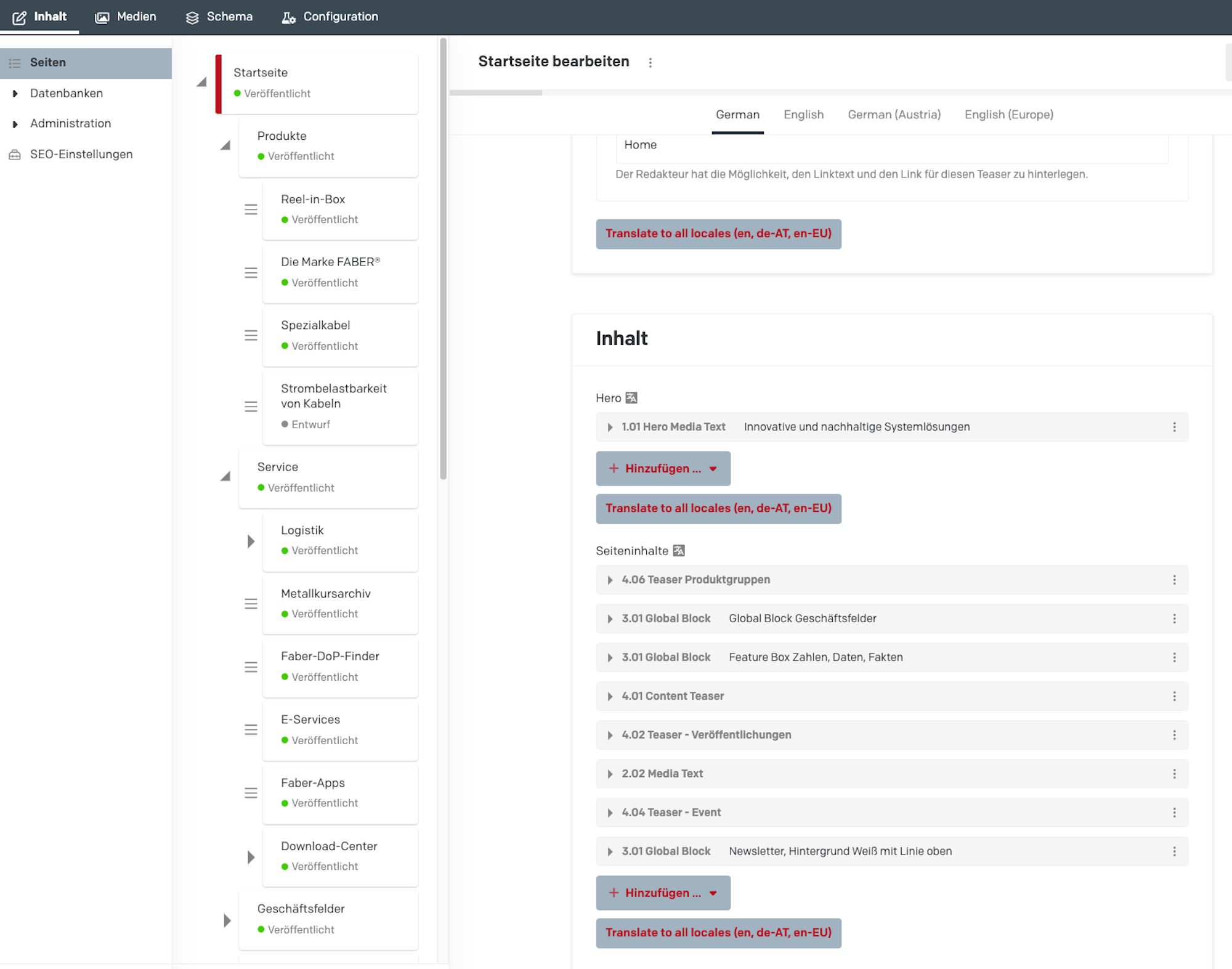Expand Datenbanken in the sidebar
This screenshot has height=969, width=1232.
coord(15,94)
